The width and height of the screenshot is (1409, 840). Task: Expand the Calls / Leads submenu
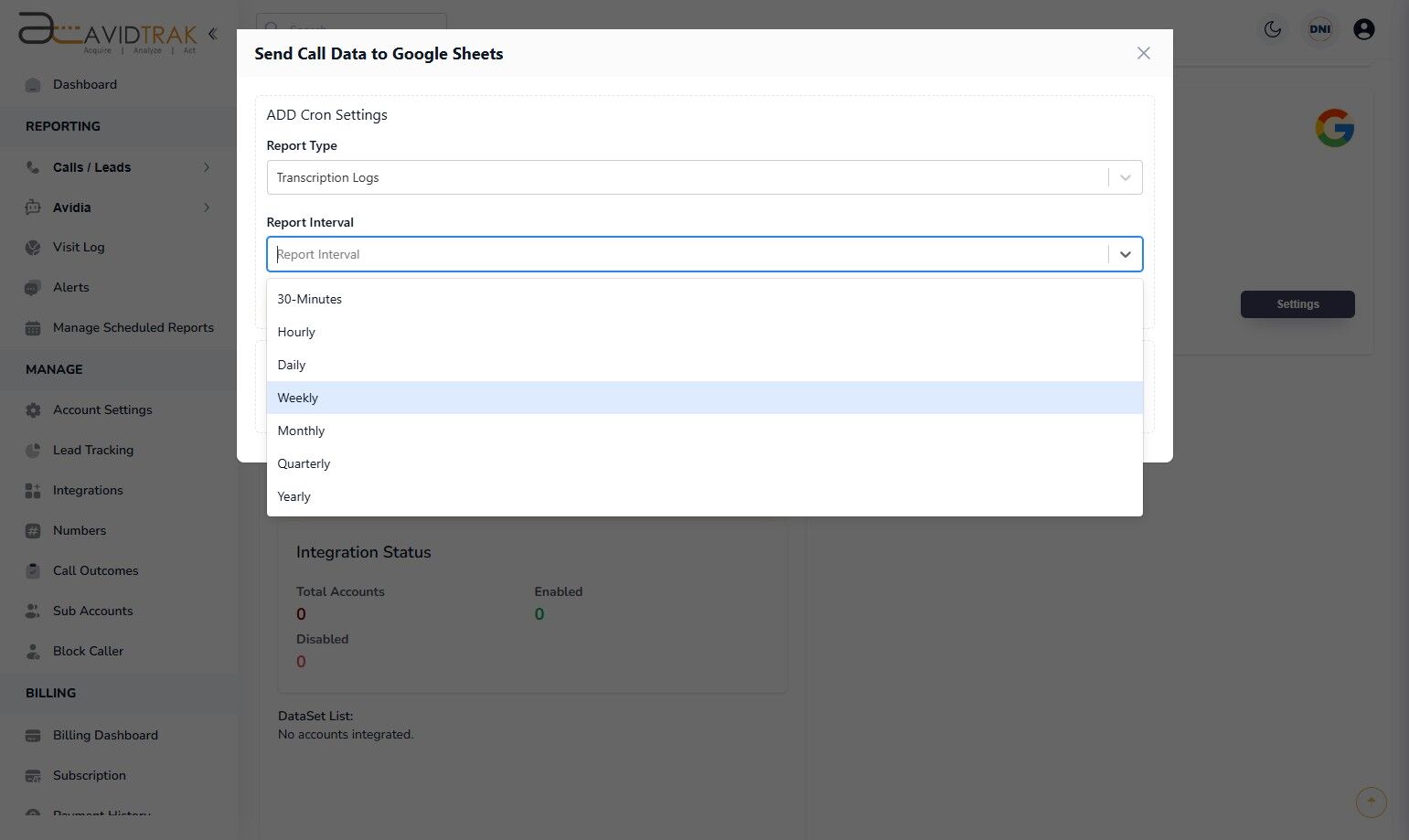(x=207, y=167)
